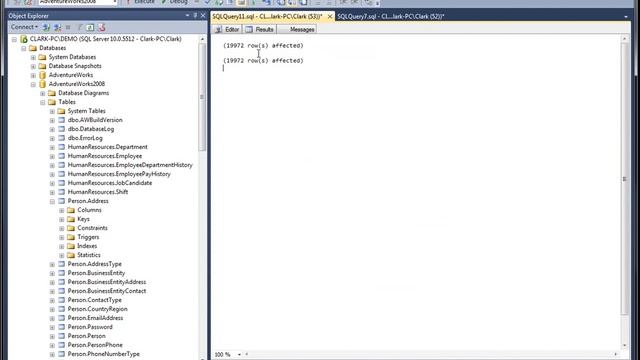Click the Person.Person table icon

coord(62,336)
